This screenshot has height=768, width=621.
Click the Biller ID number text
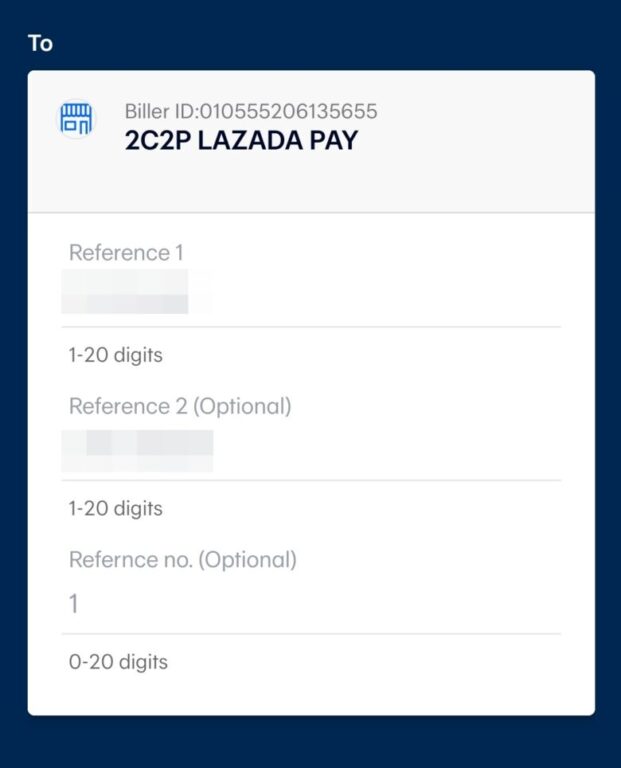[251, 111]
